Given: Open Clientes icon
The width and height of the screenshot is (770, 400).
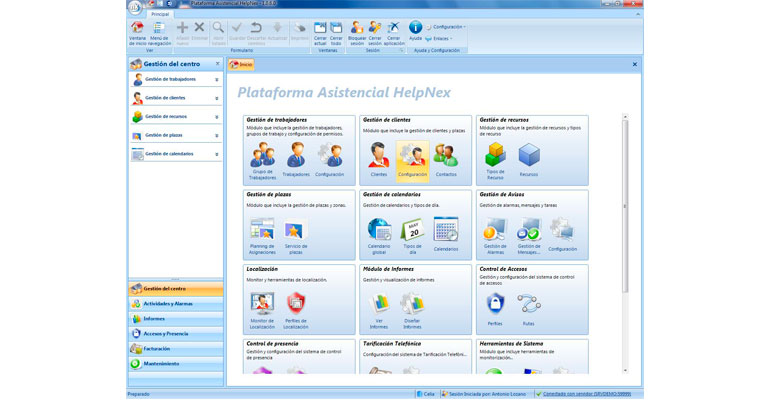Looking at the screenshot, I should click(x=379, y=160).
